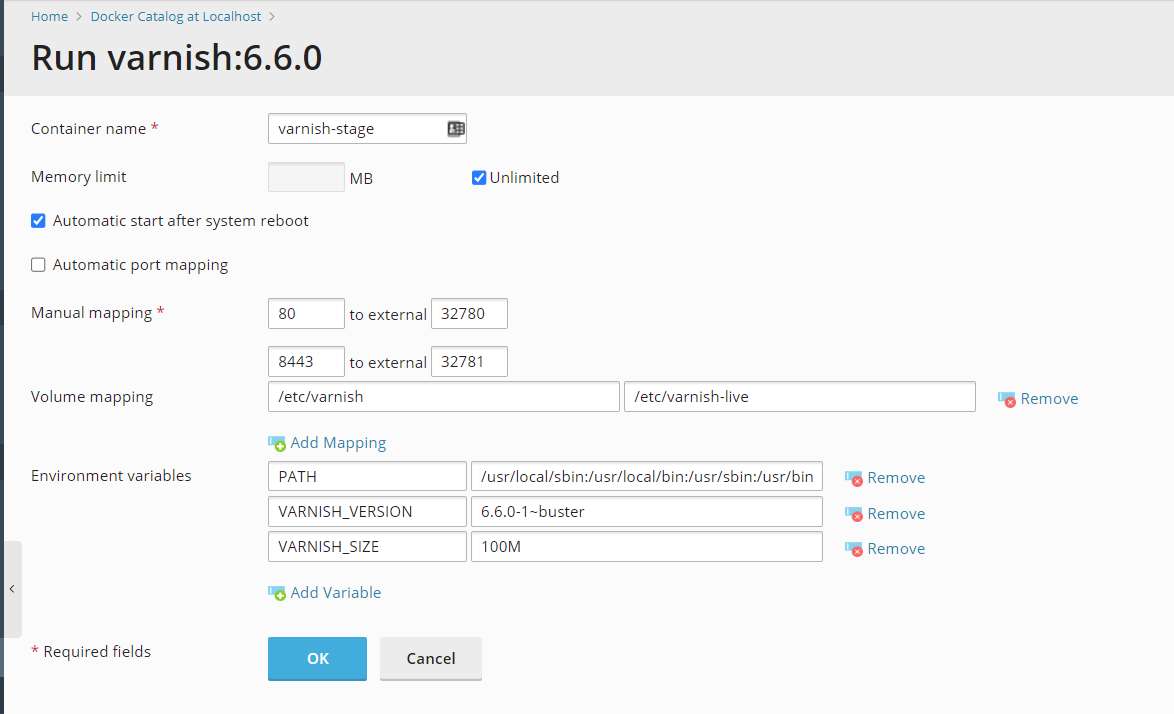Image resolution: width=1174 pixels, height=714 pixels.
Task: Click the Memory limit MB input
Action: [306, 177]
